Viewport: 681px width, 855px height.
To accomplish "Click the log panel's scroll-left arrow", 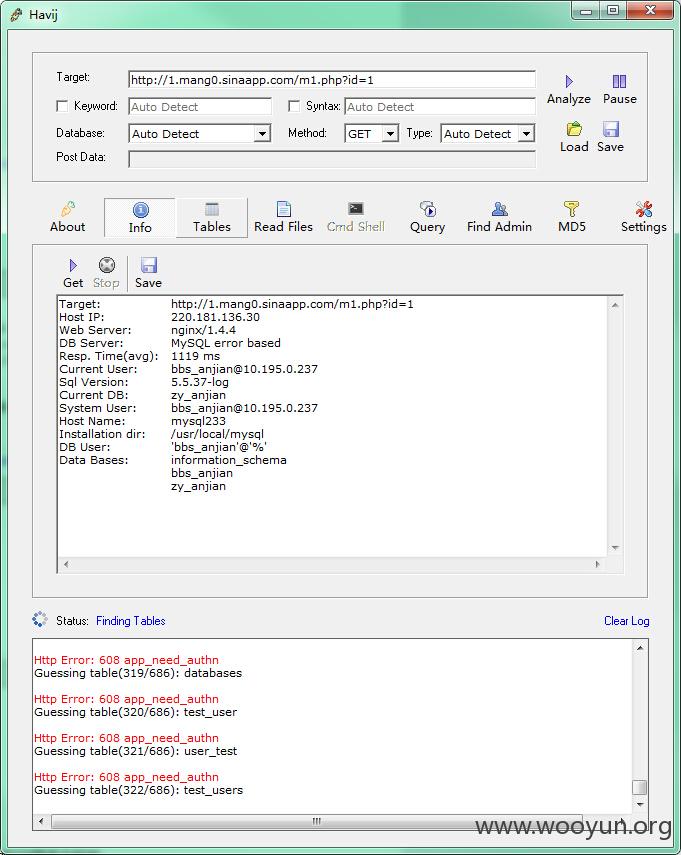I will click(41, 821).
